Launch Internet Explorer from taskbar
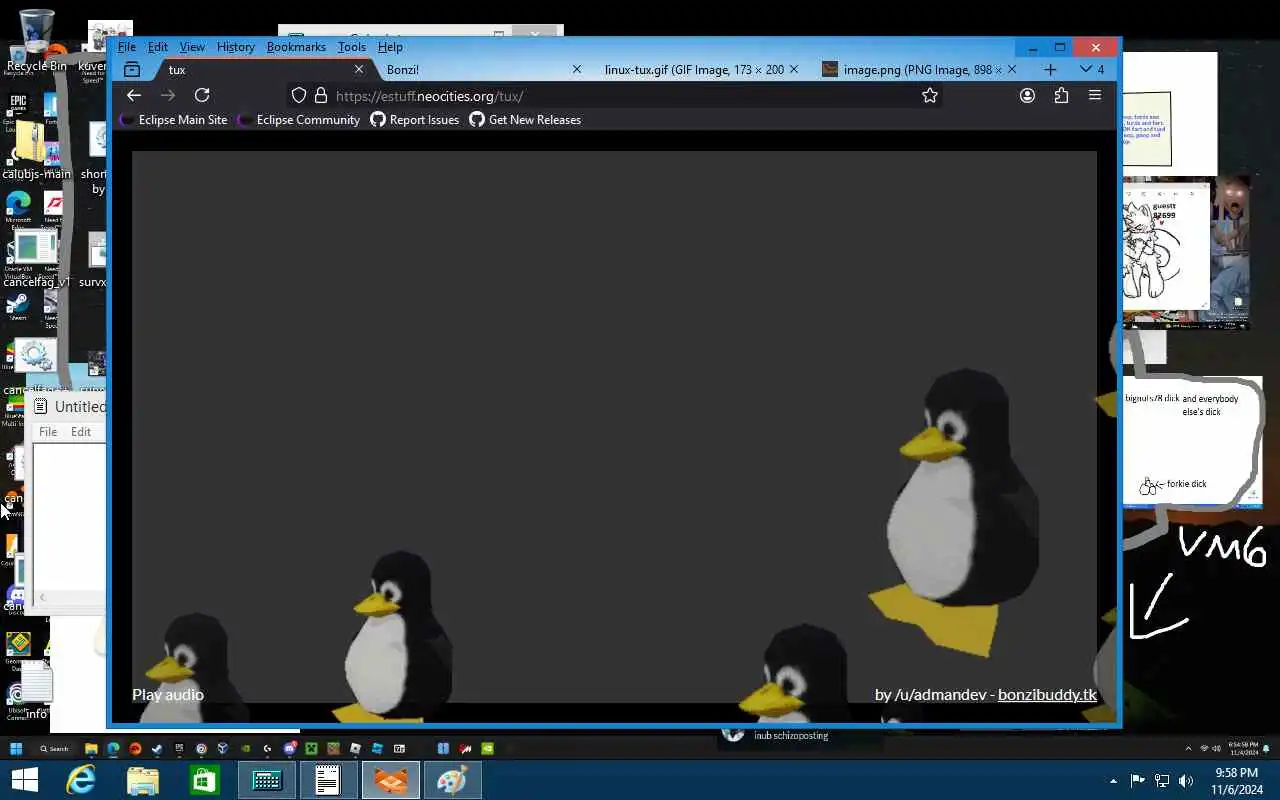 click(80, 780)
